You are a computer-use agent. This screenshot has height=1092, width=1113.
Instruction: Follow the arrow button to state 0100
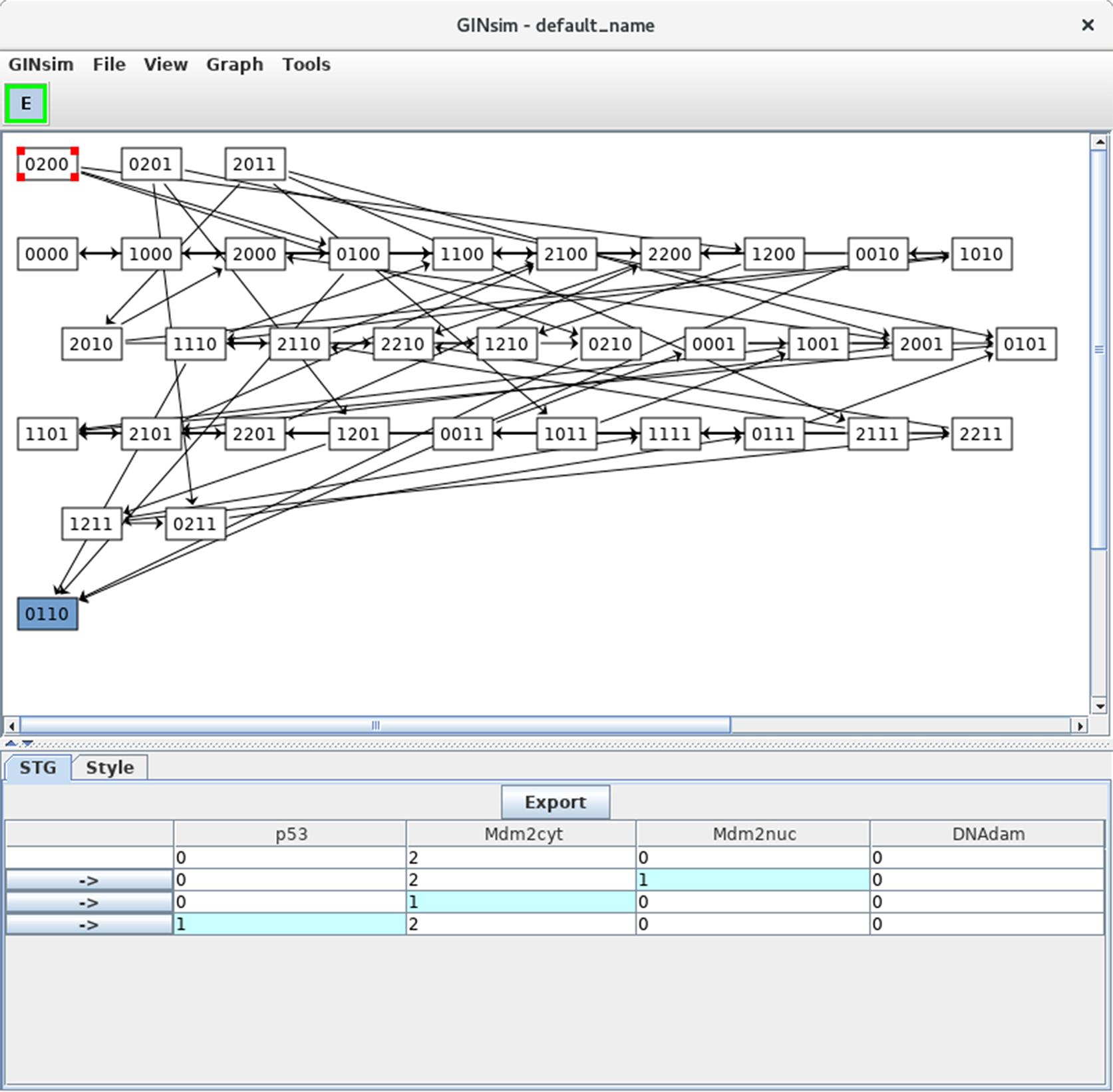(x=88, y=902)
